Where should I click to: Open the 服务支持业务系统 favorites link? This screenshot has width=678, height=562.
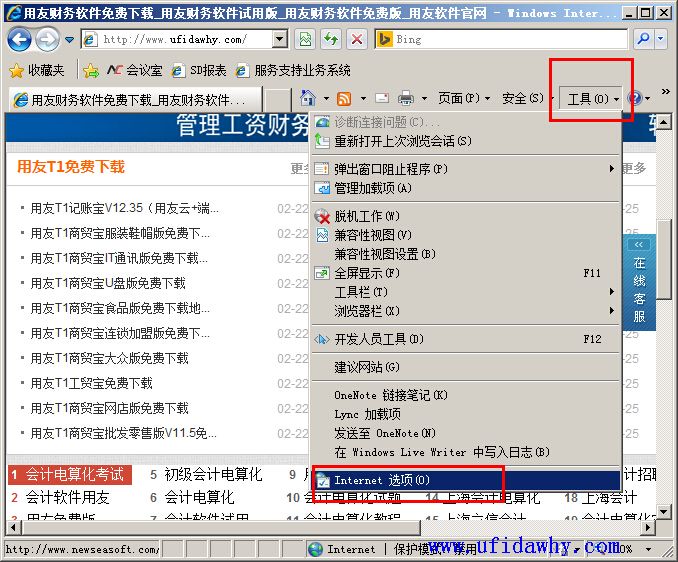point(293,70)
